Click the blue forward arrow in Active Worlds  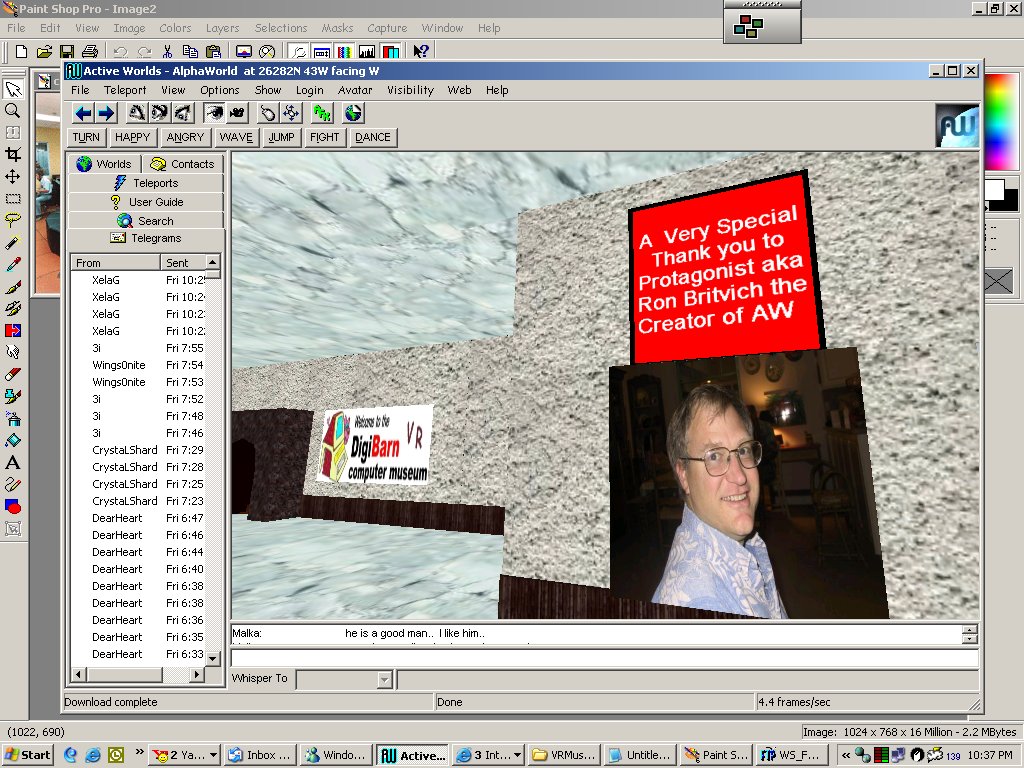(x=106, y=113)
